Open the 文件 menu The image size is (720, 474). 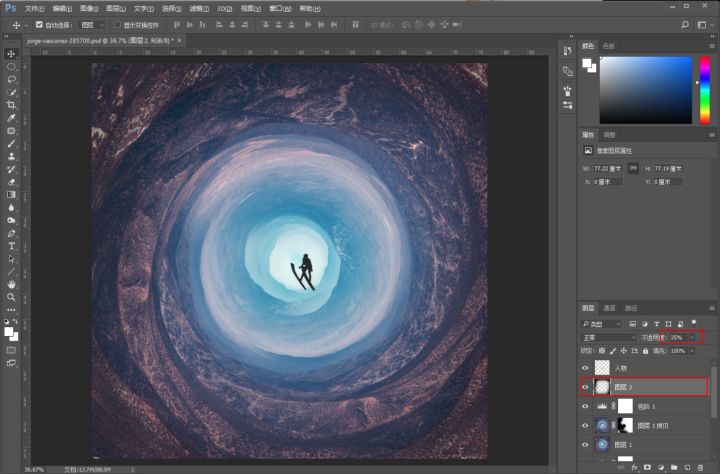coord(34,8)
